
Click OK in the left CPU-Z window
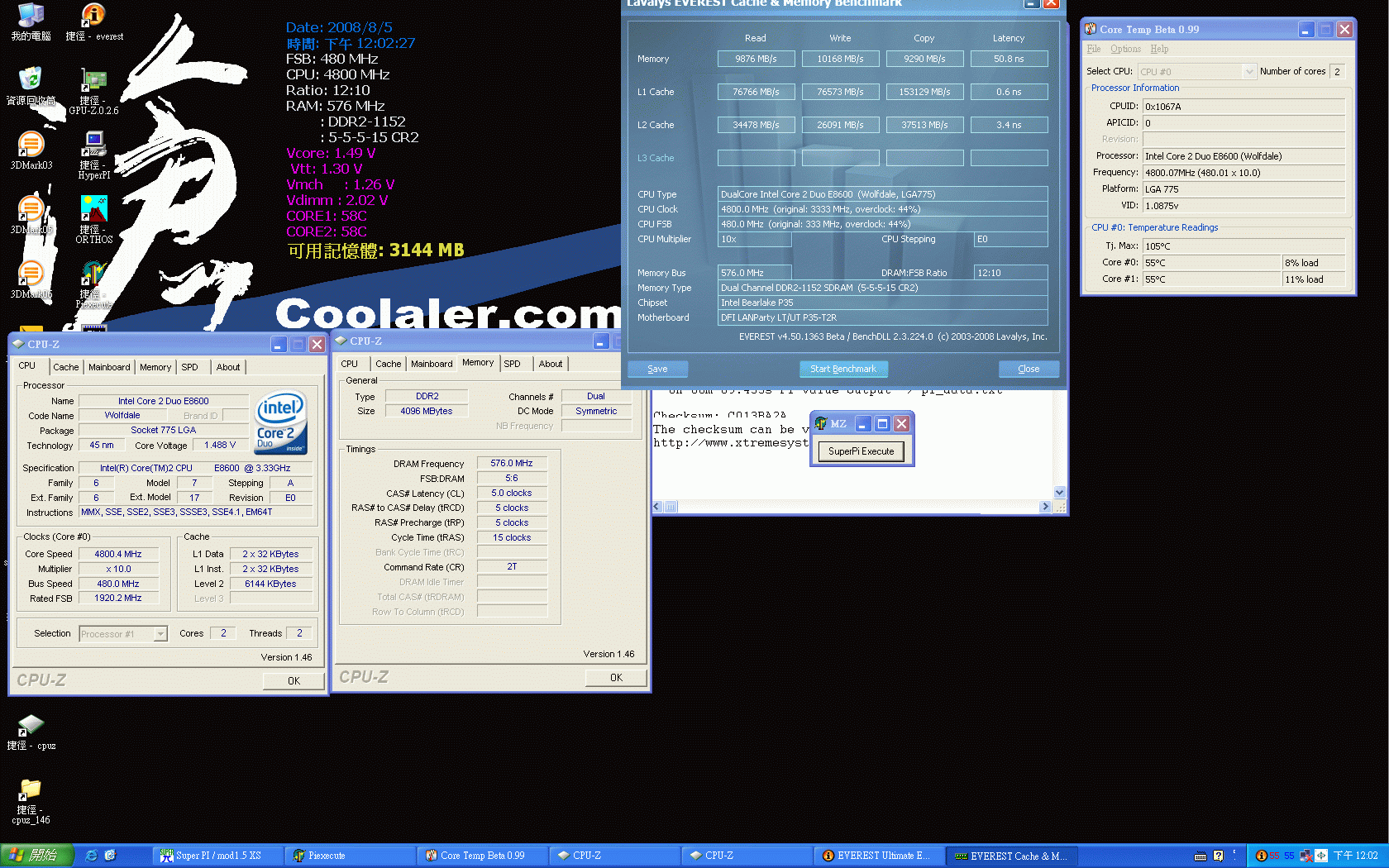(294, 681)
